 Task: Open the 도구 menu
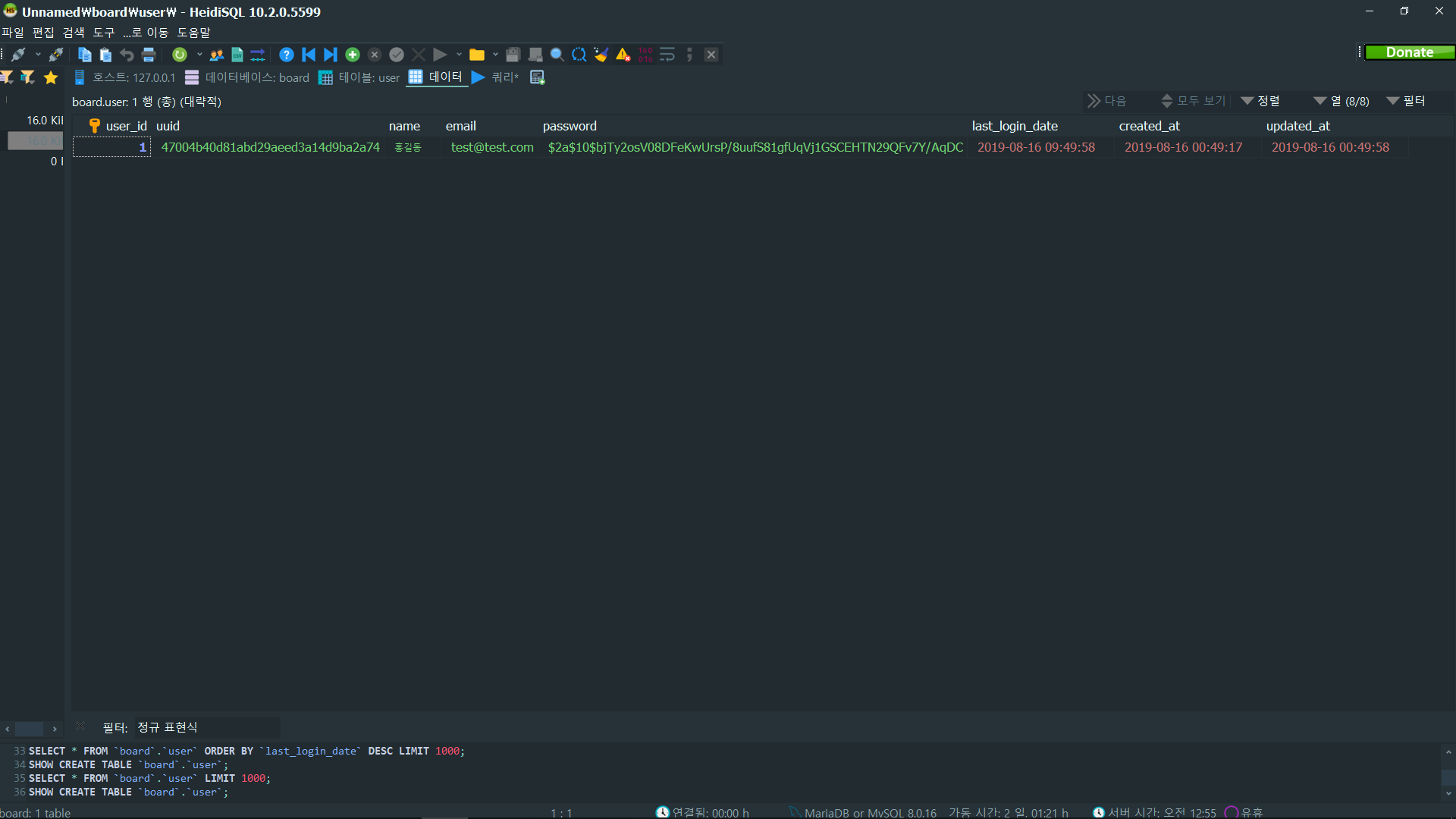pyautogui.click(x=103, y=33)
